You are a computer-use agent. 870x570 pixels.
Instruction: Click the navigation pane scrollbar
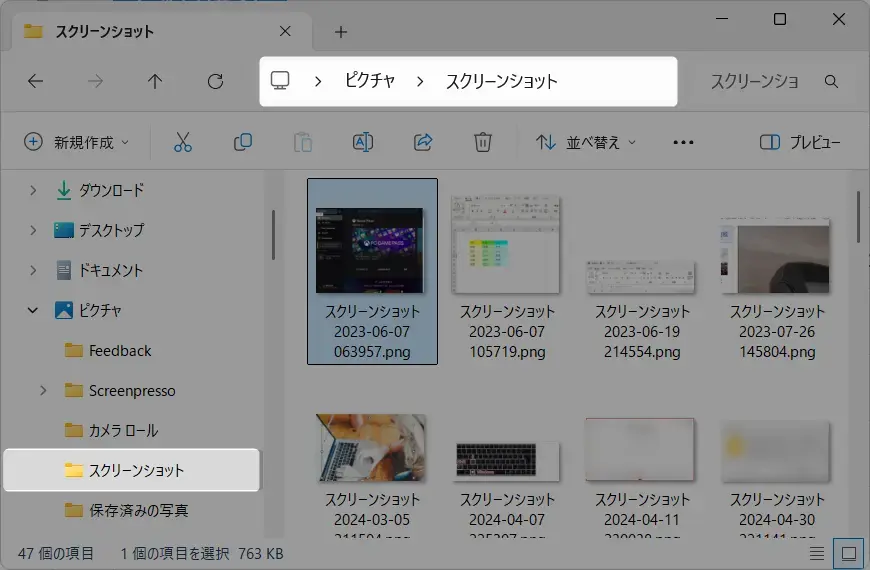pos(274,234)
